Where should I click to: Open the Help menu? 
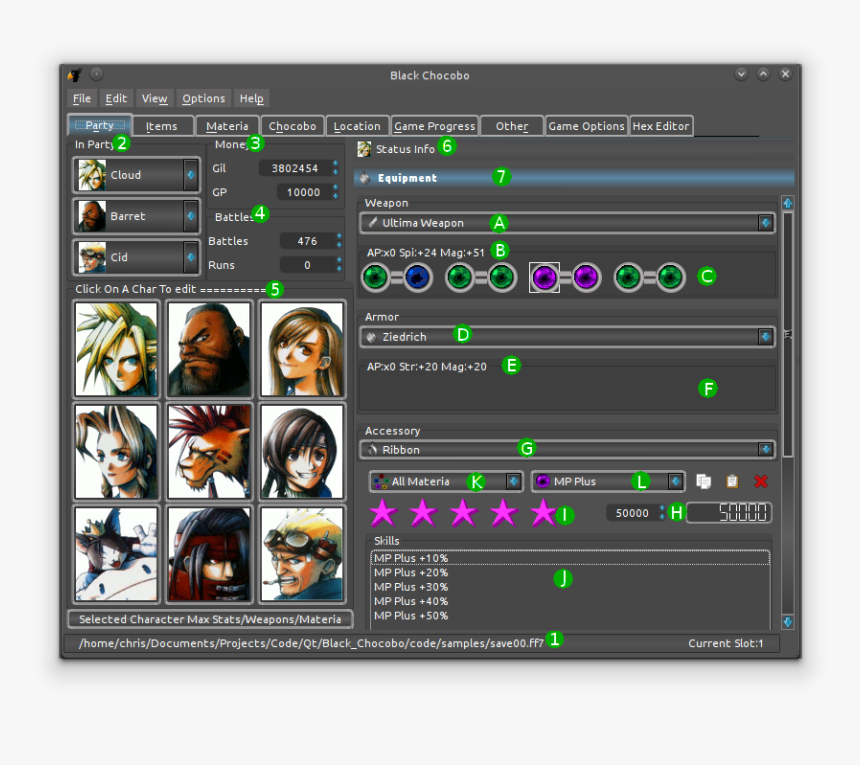(251, 99)
